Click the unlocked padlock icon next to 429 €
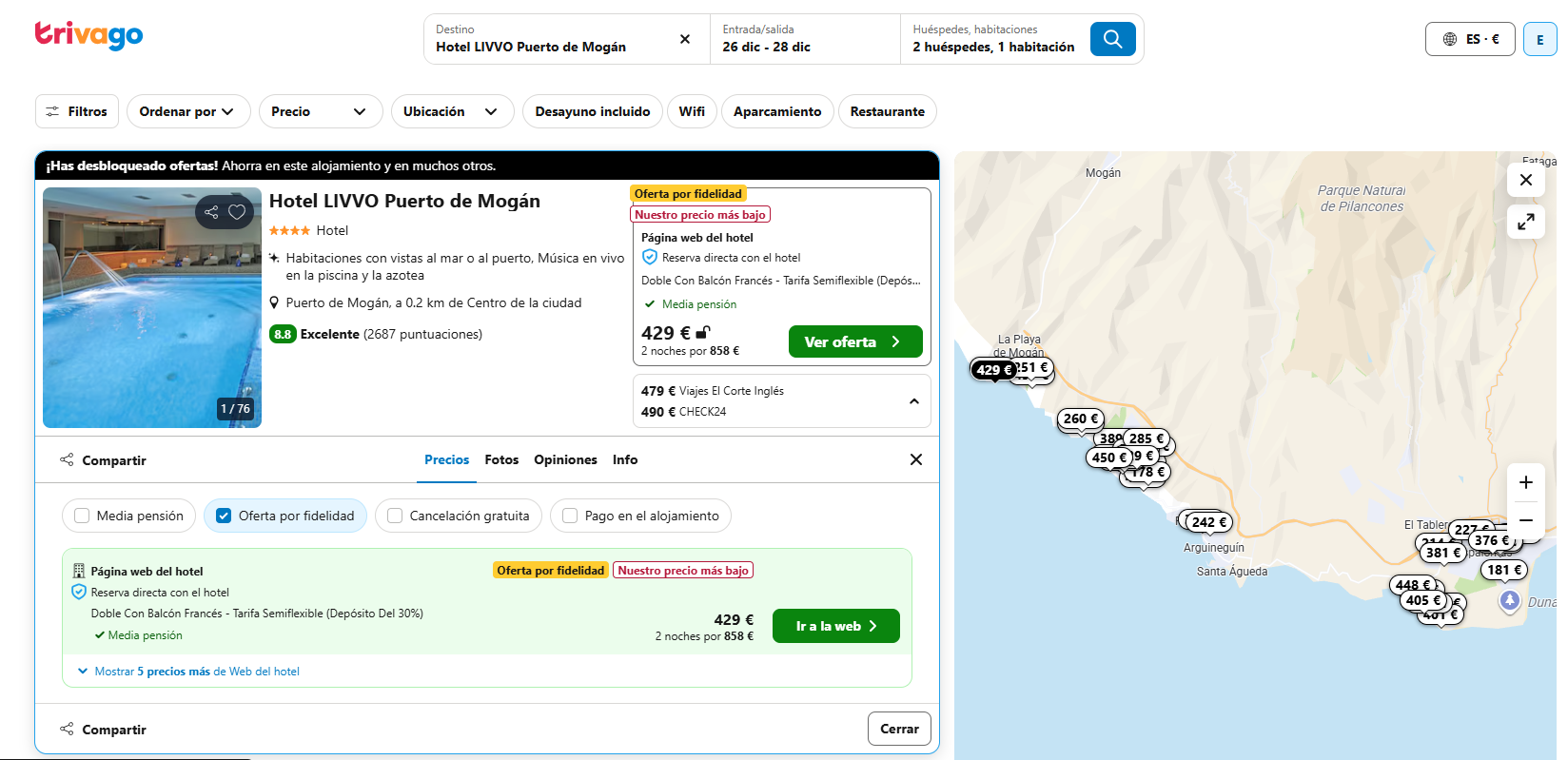1568x760 pixels. point(703,332)
